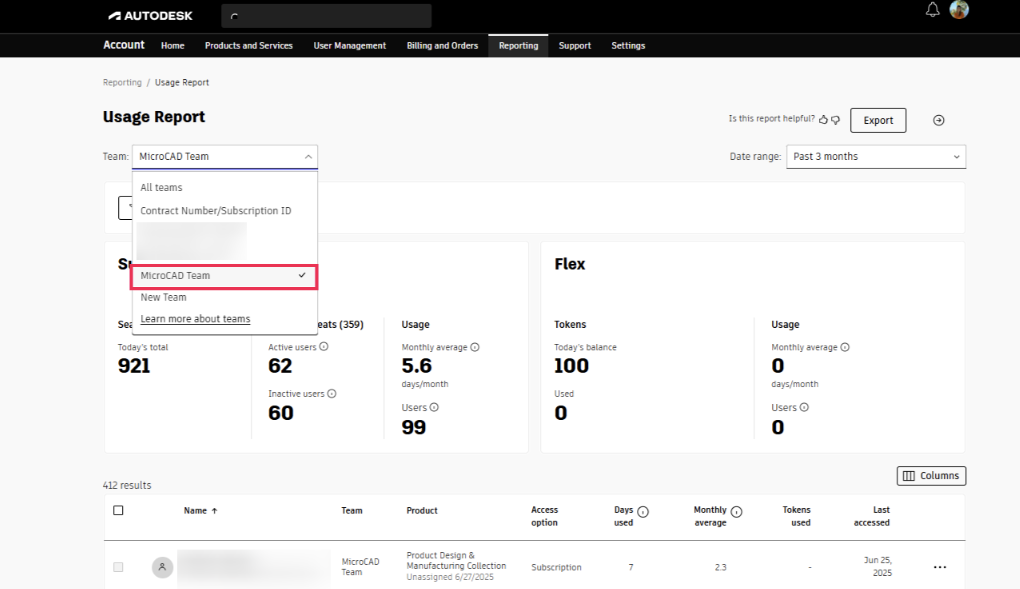Go to the Billing and Orders tab

(x=442, y=45)
